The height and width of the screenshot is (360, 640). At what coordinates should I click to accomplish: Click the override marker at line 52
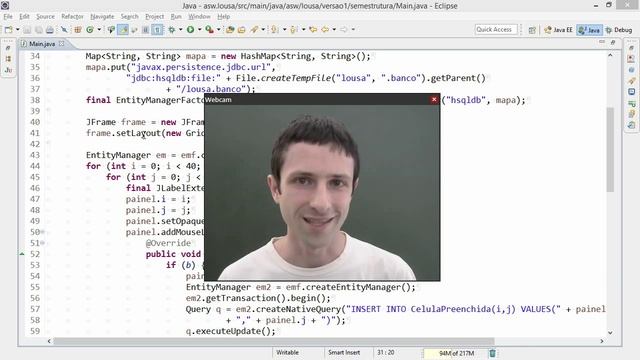click(22, 254)
